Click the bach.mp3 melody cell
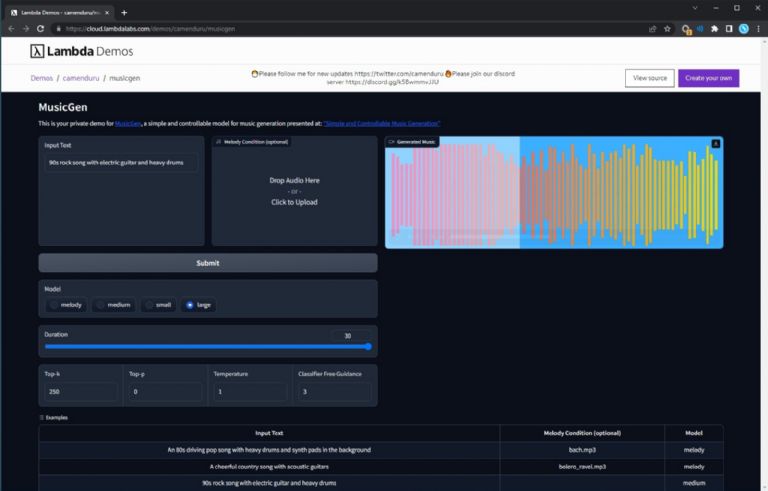The width and height of the screenshot is (768, 491). (582, 450)
